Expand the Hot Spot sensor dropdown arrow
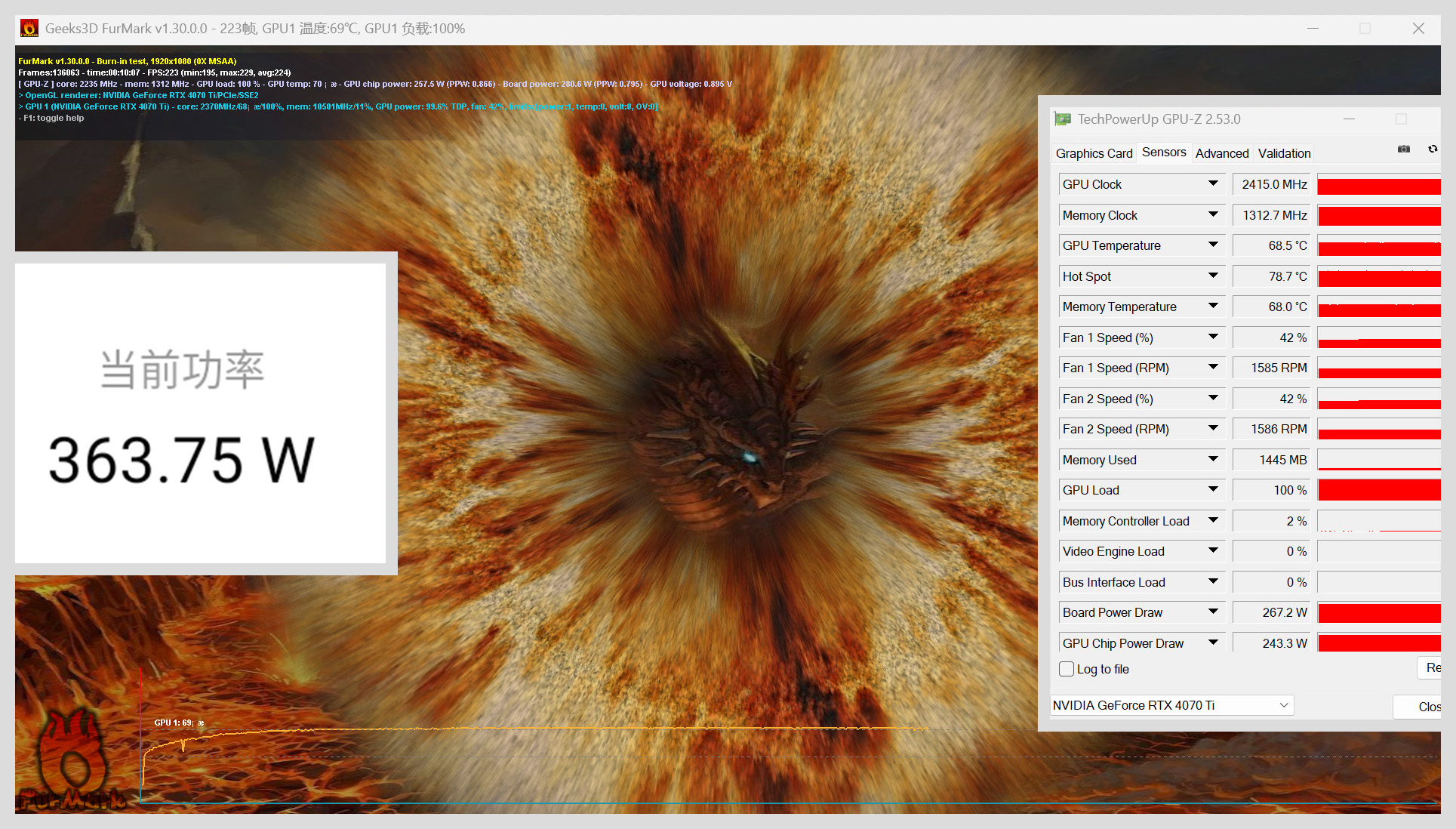Screen dimensions: 1456x829 (x=1213, y=276)
